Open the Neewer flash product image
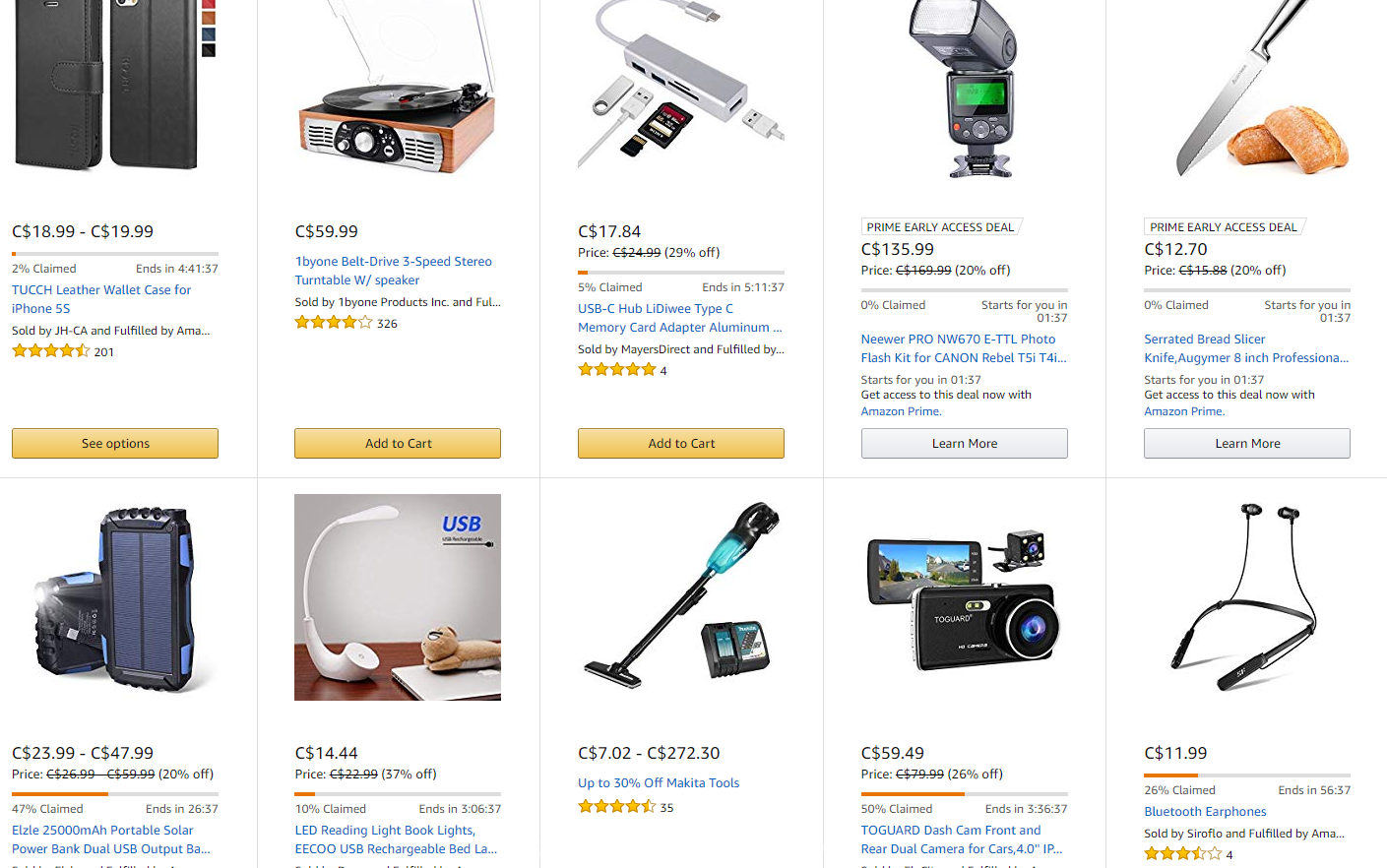 coord(964,89)
